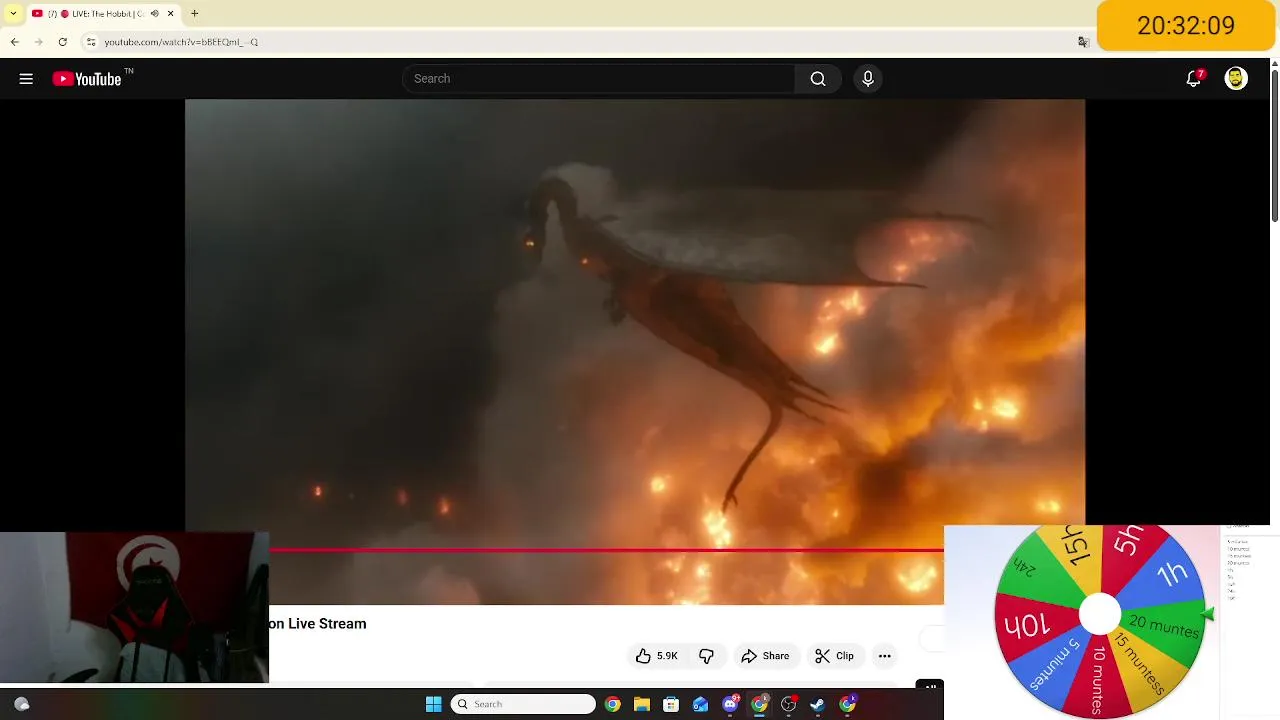This screenshot has width=1280, height=720.
Task: Open Steam from the taskbar
Action: pyautogui.click(x=818, y=704)
